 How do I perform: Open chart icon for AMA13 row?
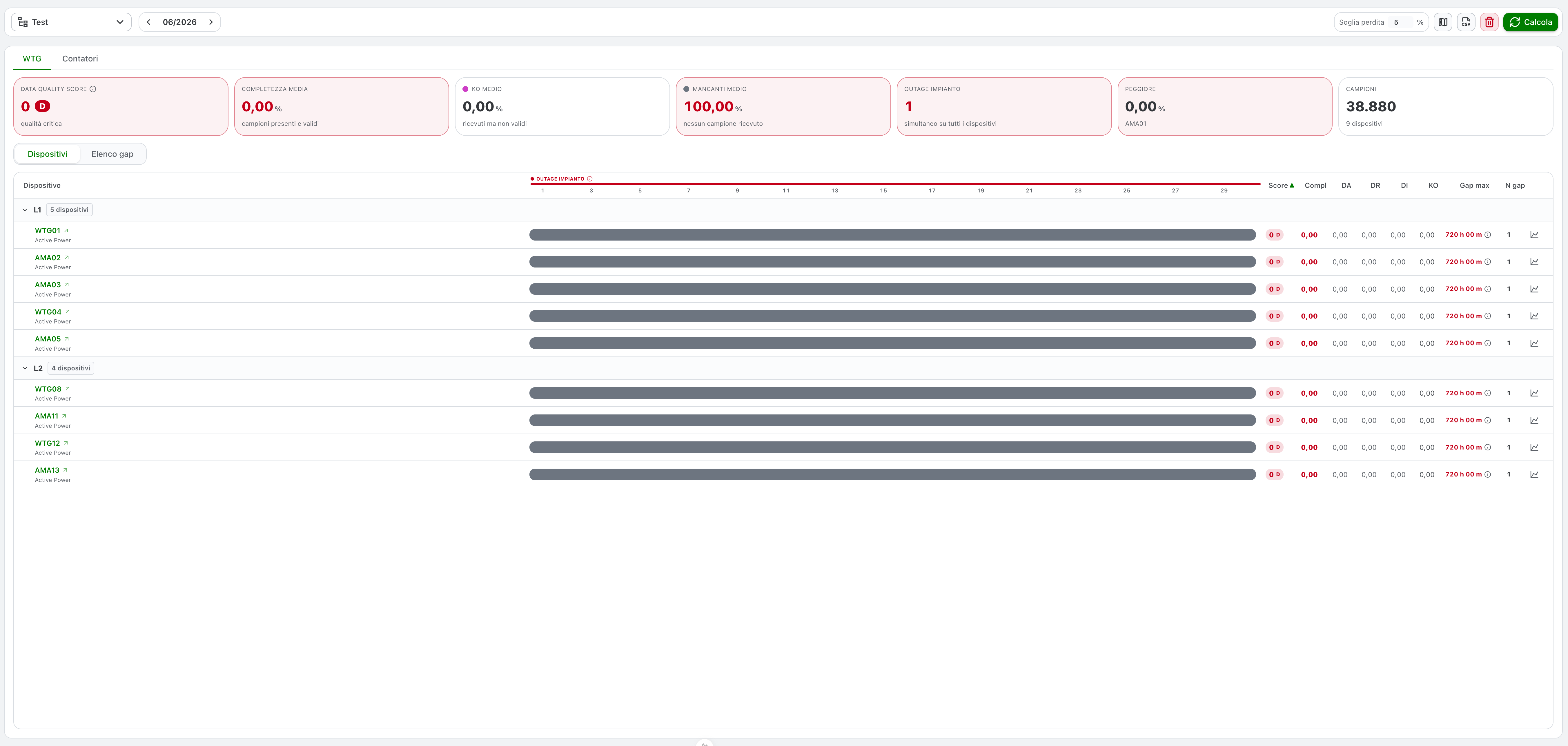[1534, 475]
